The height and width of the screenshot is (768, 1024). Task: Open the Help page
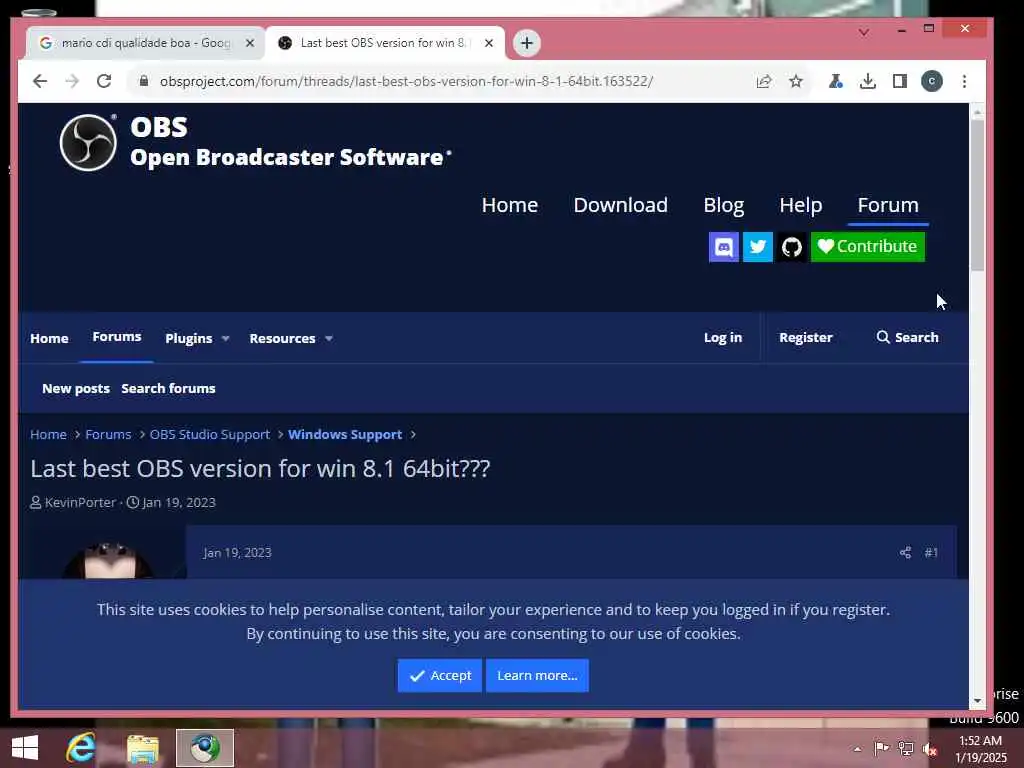pos(801,205)
